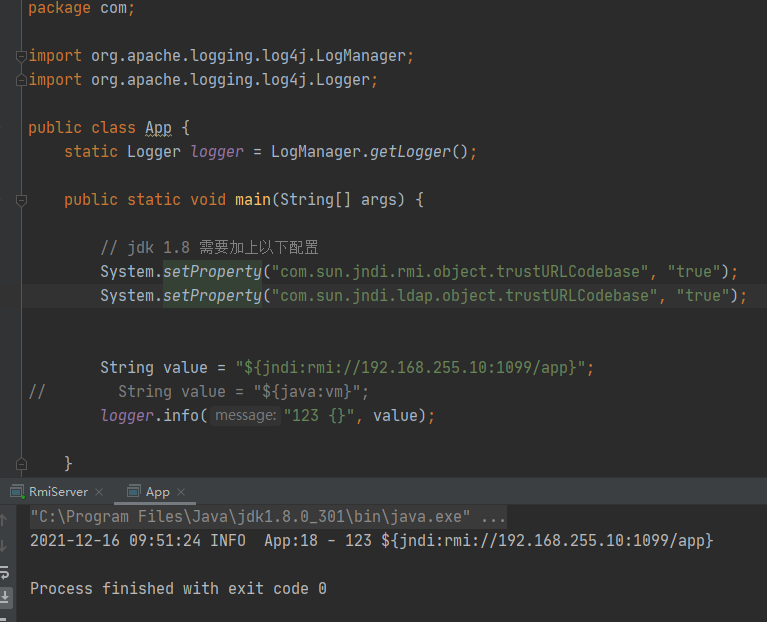Screen dimensions: 767x622
Task: Click fold marker beside Logger import line
Action: [x=21, y=80]
